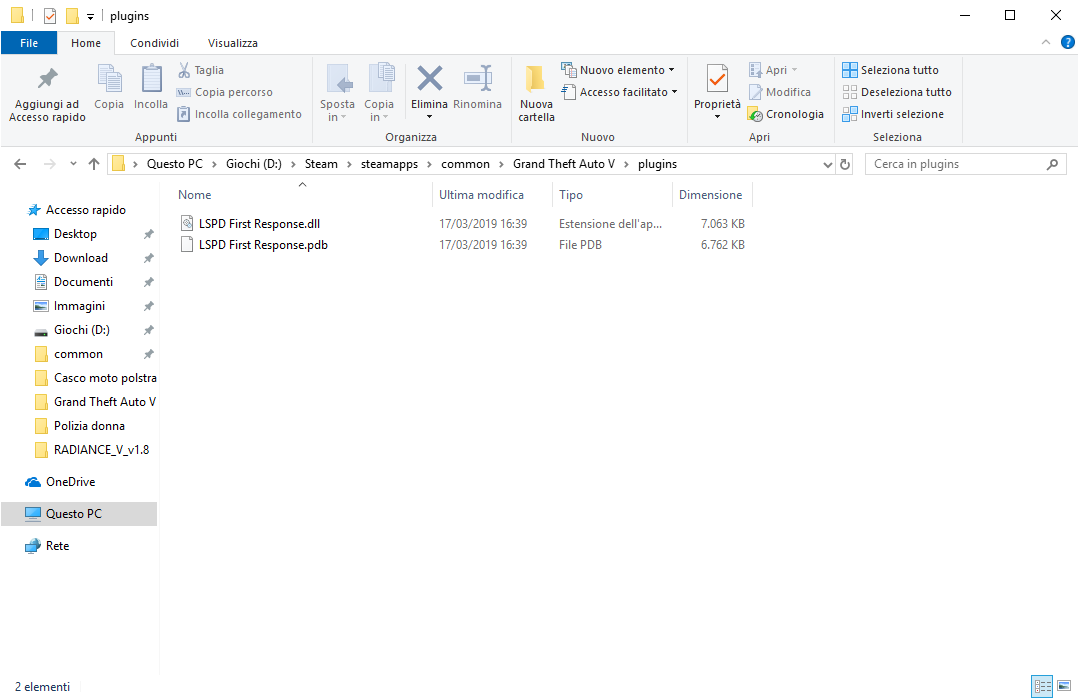This screenshot has width=1078, height=698.
Task: Click the quick access Properties toolbar icon
Action: tap(50, 15)
